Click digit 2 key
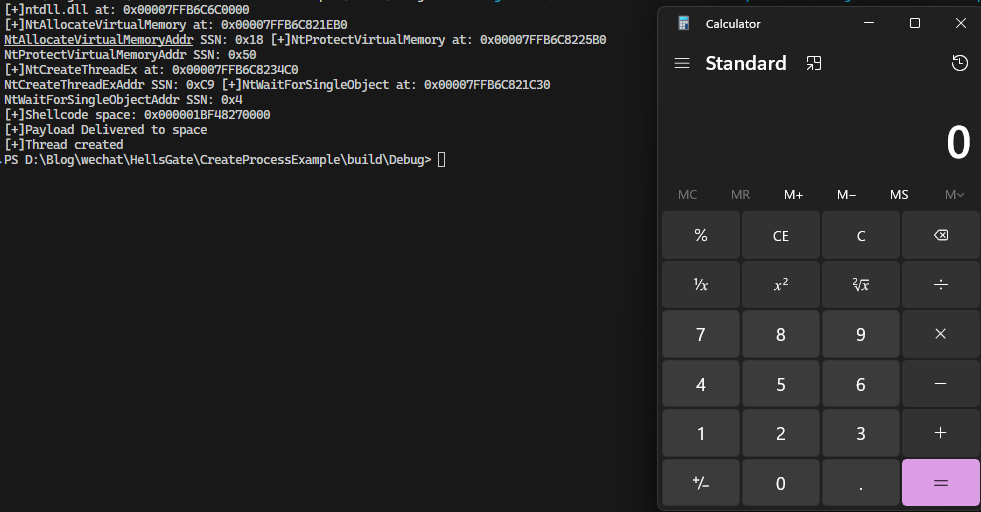This screenshot has height=512, width=981. click(x=781, y=433)
